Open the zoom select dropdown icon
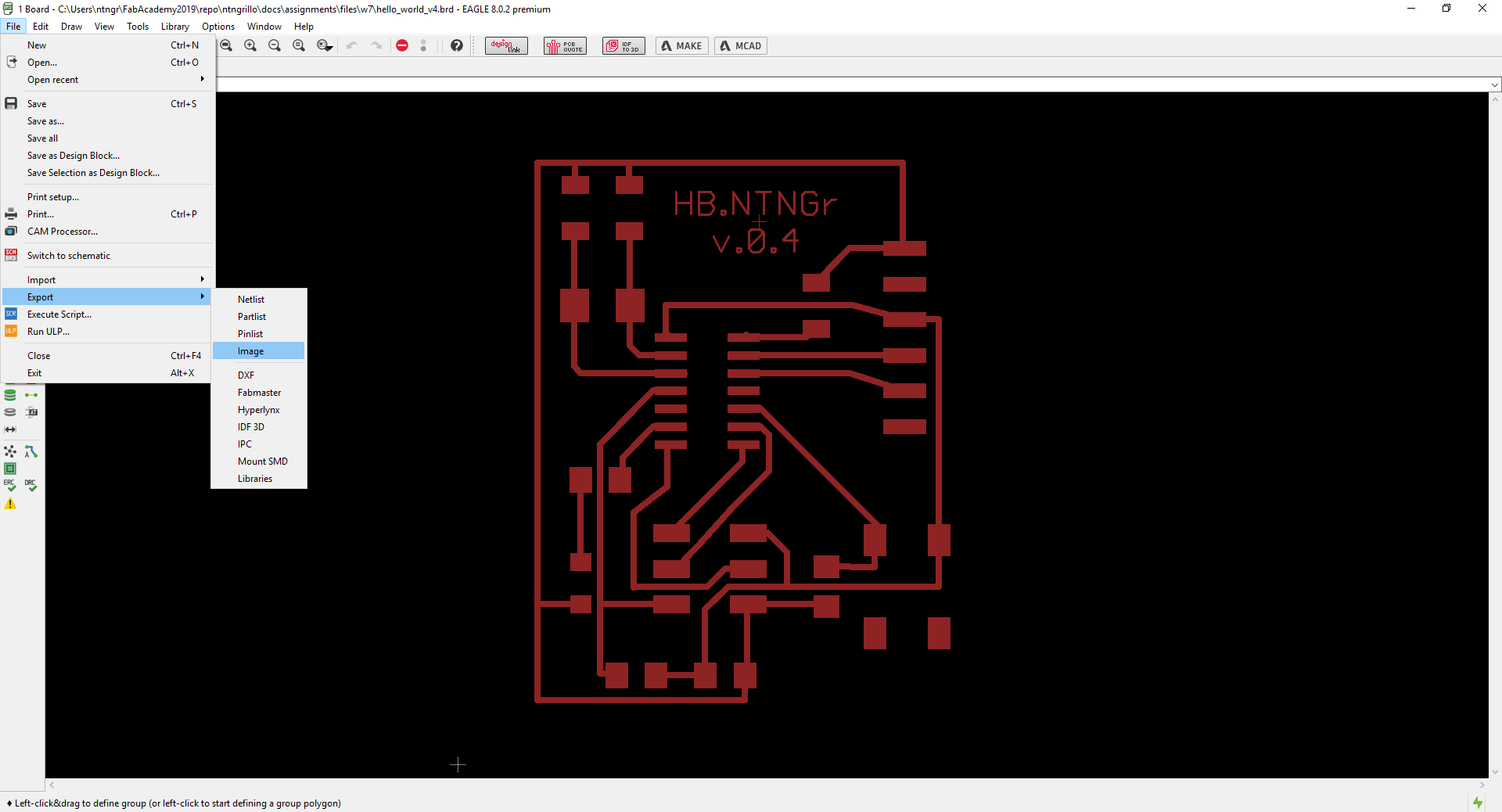 (x=324, y=45)
